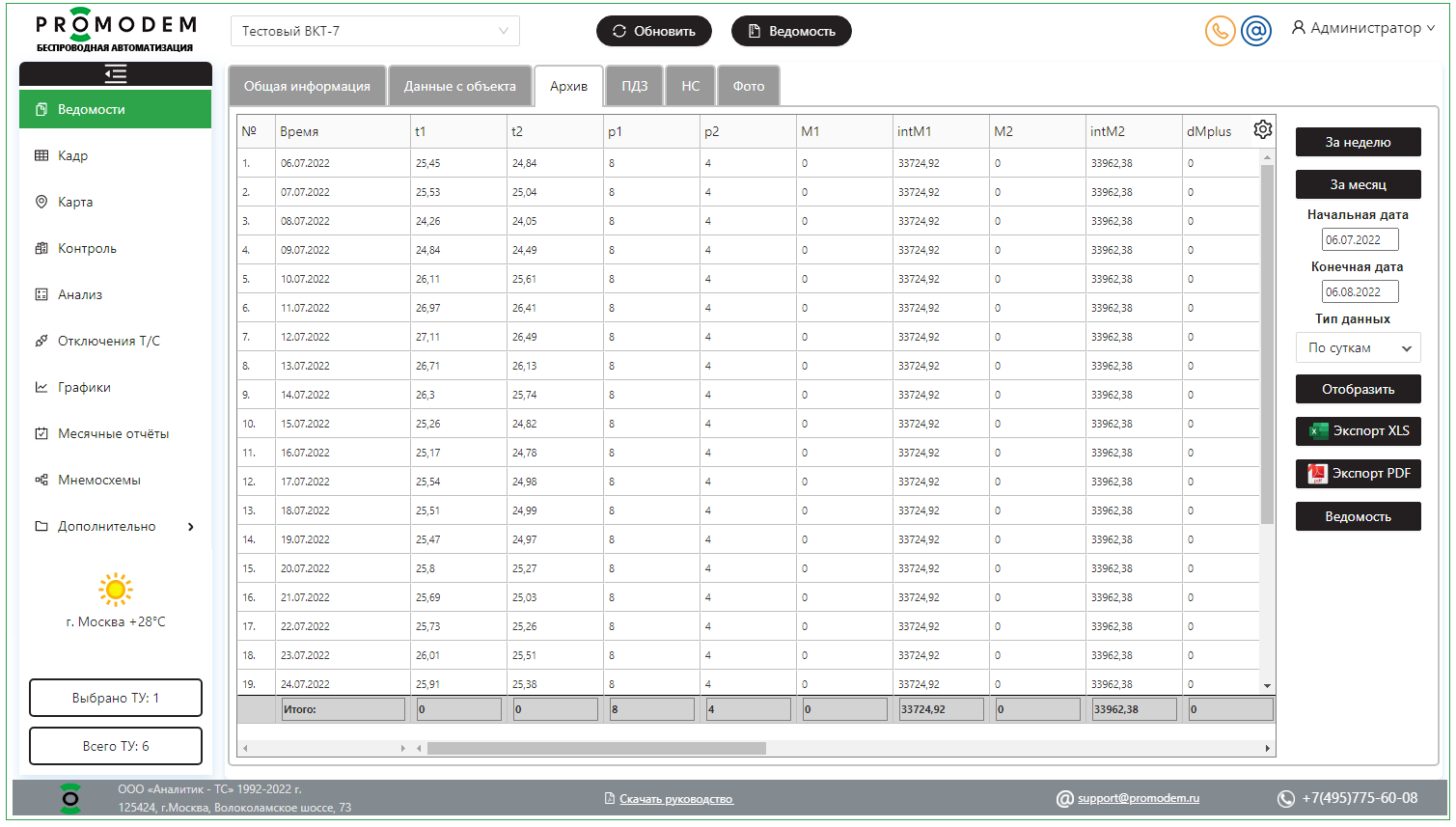Screen dimensions: 1456x827
Task: Click the PDF icon on Экспорт PDF
Action: [1317, 474]
